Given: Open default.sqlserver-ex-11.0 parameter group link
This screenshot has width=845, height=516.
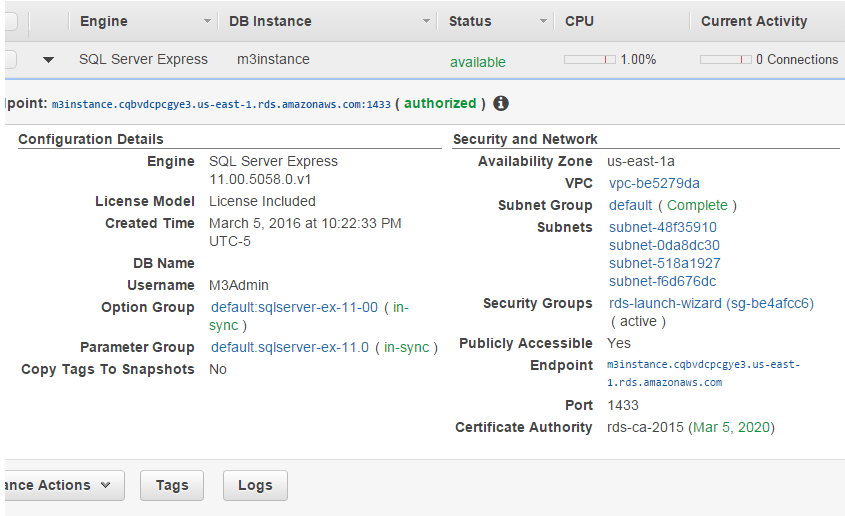Looking at the screenshot, I should (290, 347).
